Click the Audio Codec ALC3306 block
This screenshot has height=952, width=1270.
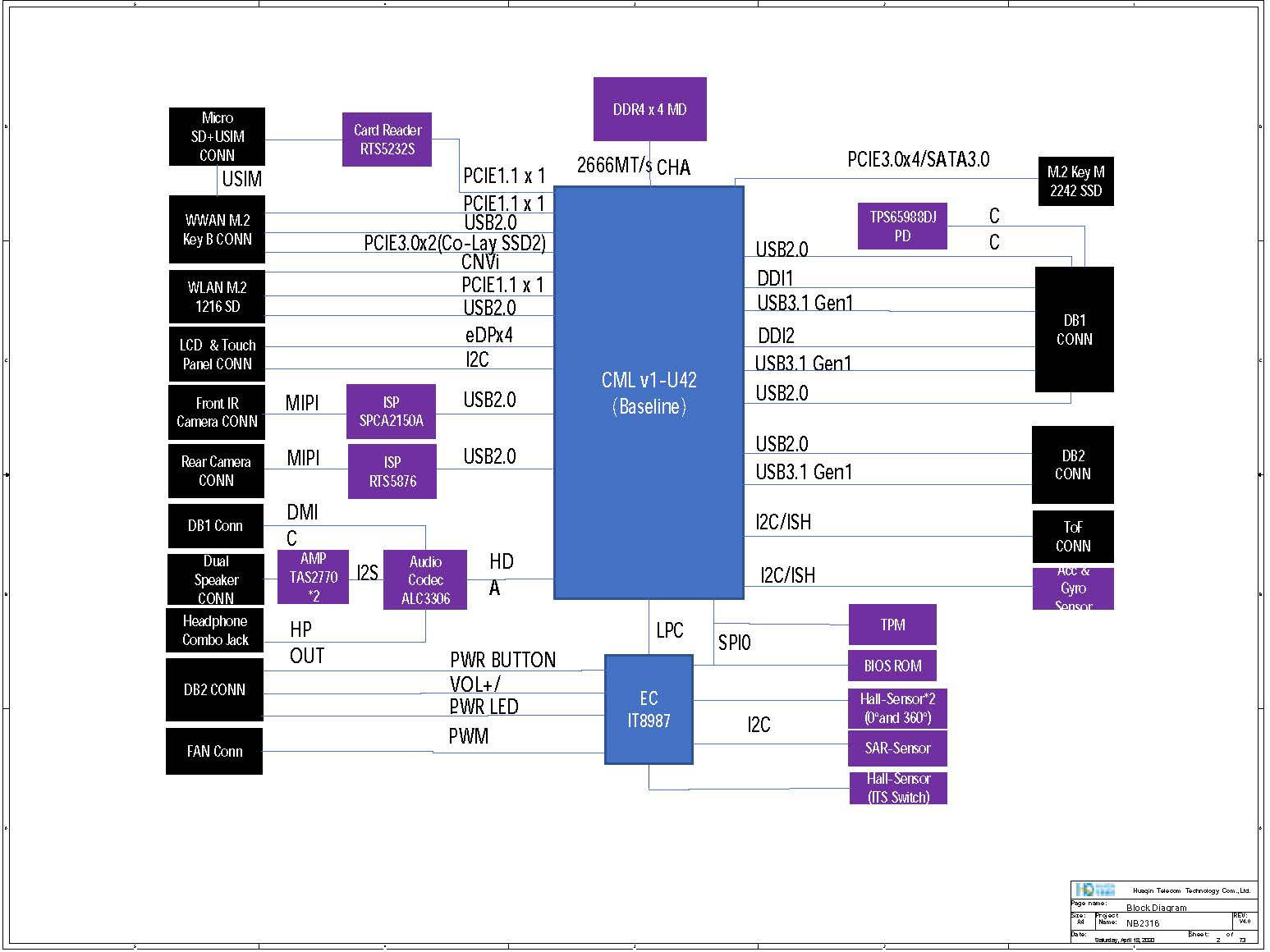(x=424, y=579)
